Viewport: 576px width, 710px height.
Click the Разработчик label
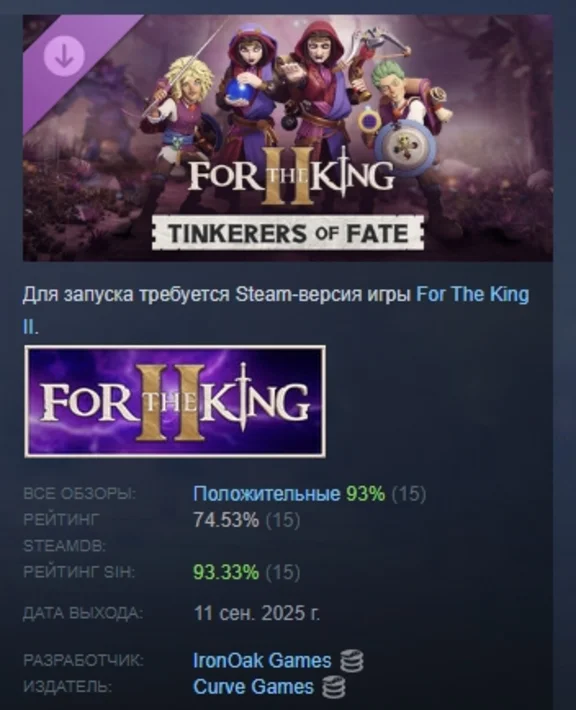[x=83, y=660]
